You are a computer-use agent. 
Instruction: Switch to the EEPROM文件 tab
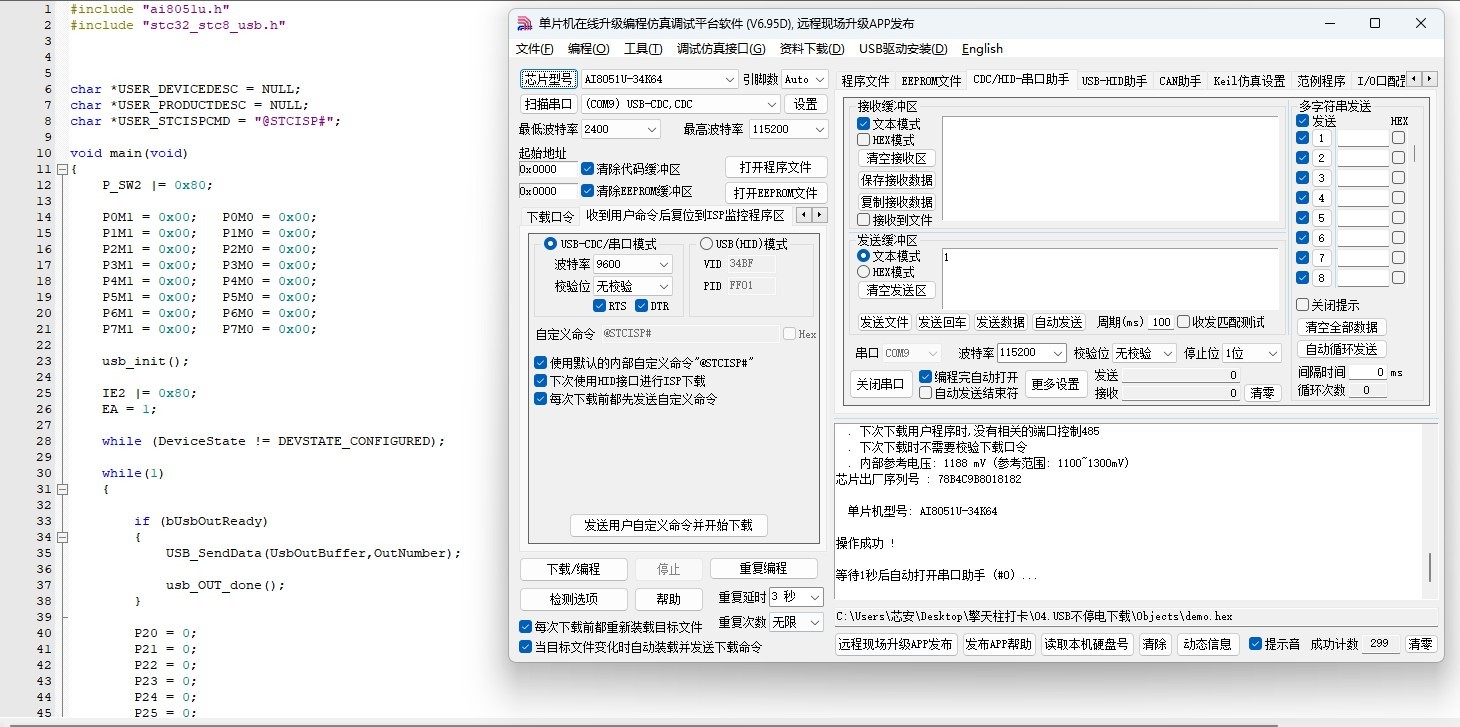tap(931, 81)
